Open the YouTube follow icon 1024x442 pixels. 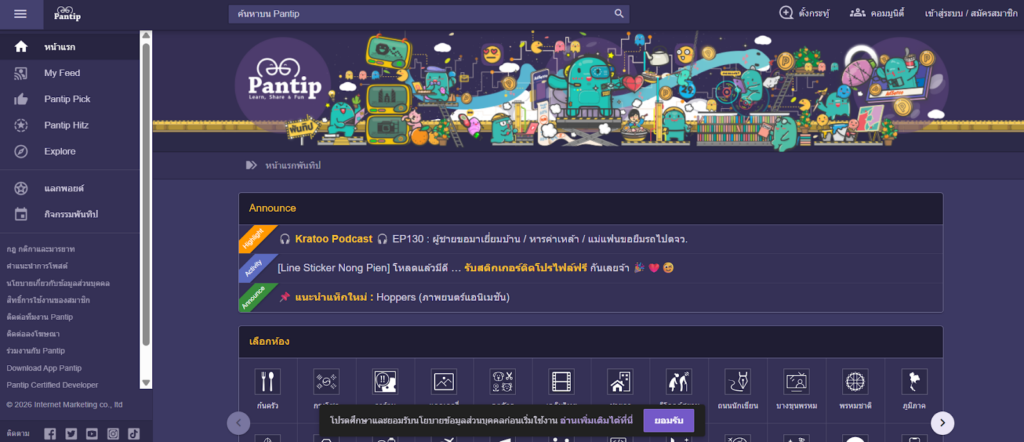point(92,433)
